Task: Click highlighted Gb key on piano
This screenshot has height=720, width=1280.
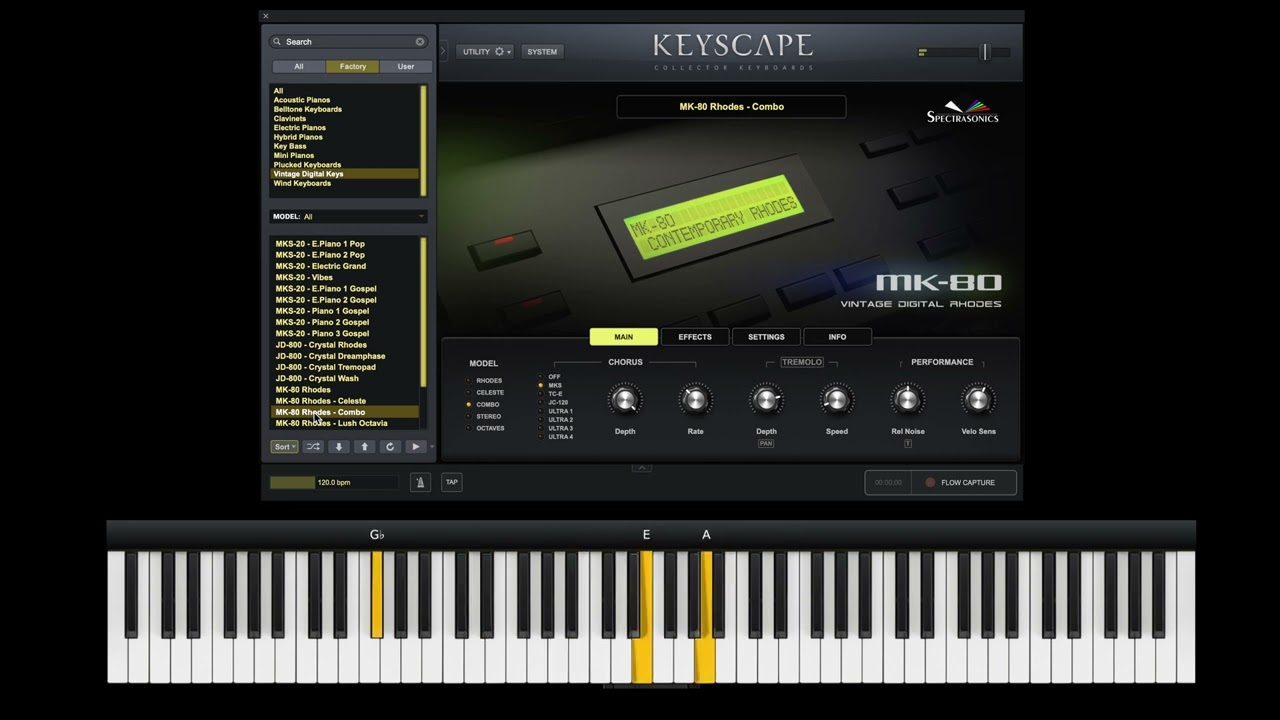Action: 377,595
